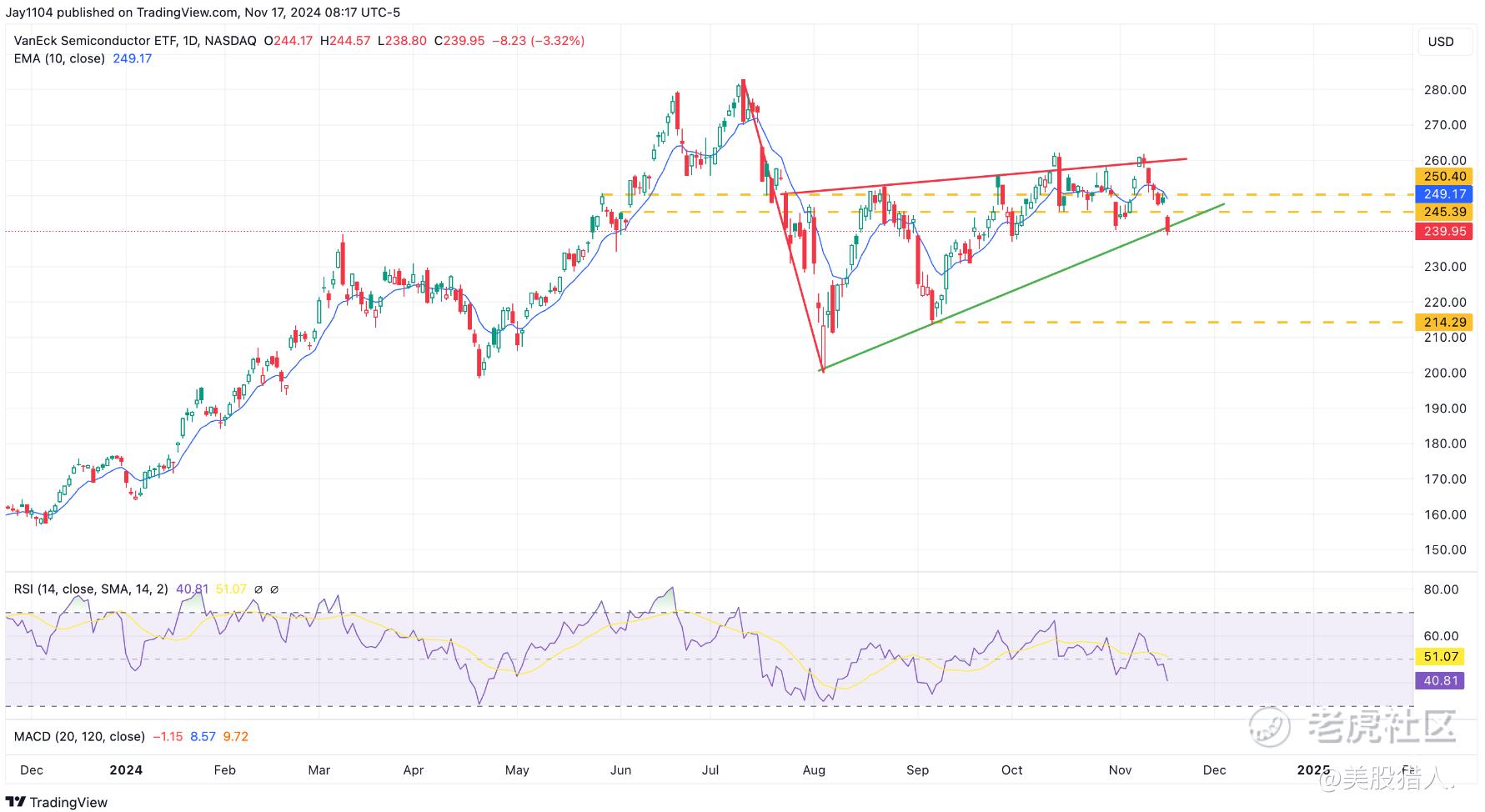Click the orange 250.40 price axis label

point(1444,176)
